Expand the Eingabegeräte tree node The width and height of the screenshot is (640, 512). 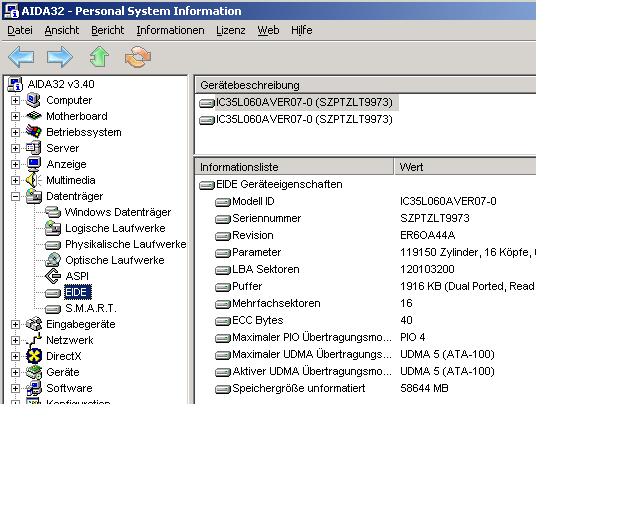click(x=15, y=325)
